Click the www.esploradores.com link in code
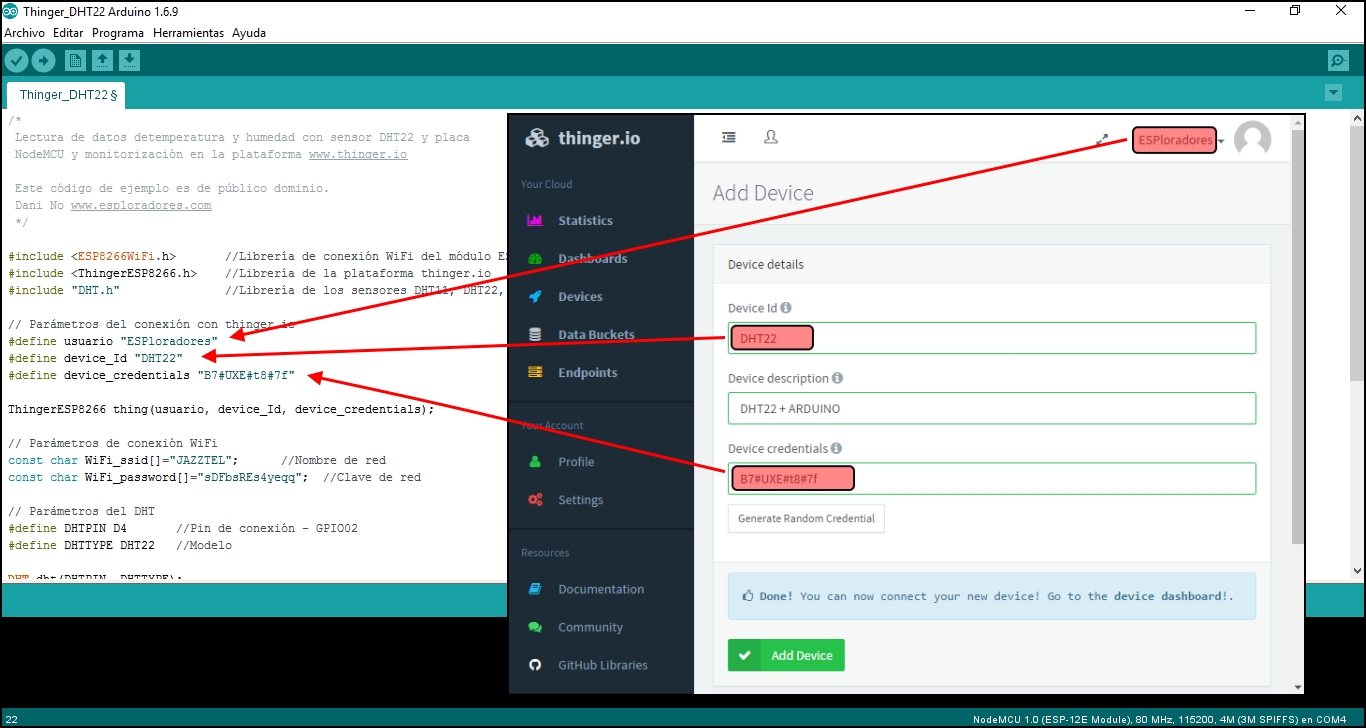Image resolution: width=1366 pixels, height=728 pixels. pyautogui.click(x=141, y=205)
